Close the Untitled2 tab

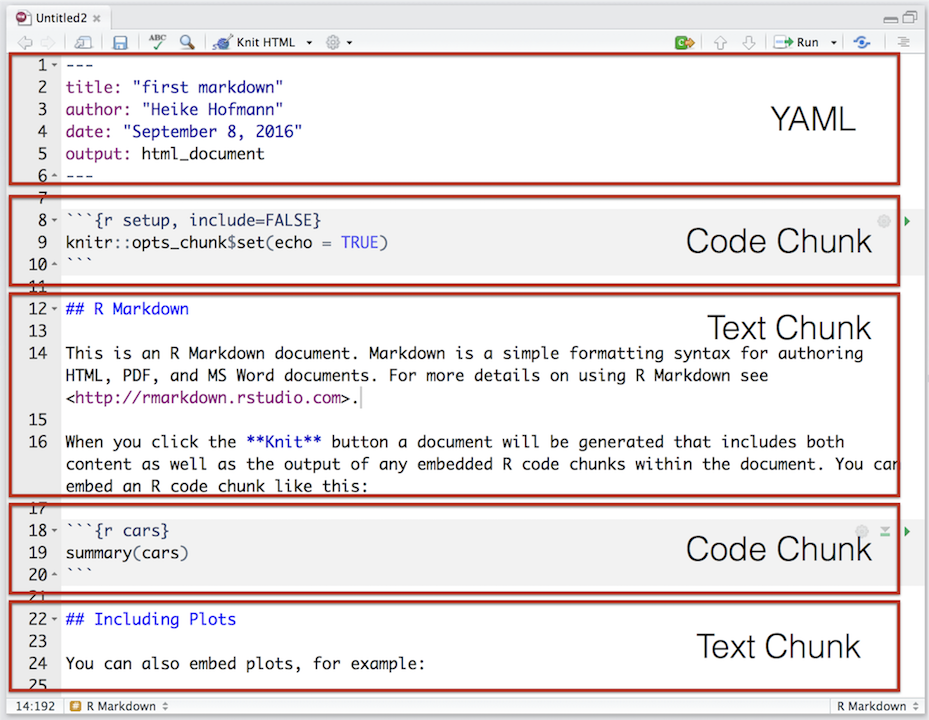97,18
